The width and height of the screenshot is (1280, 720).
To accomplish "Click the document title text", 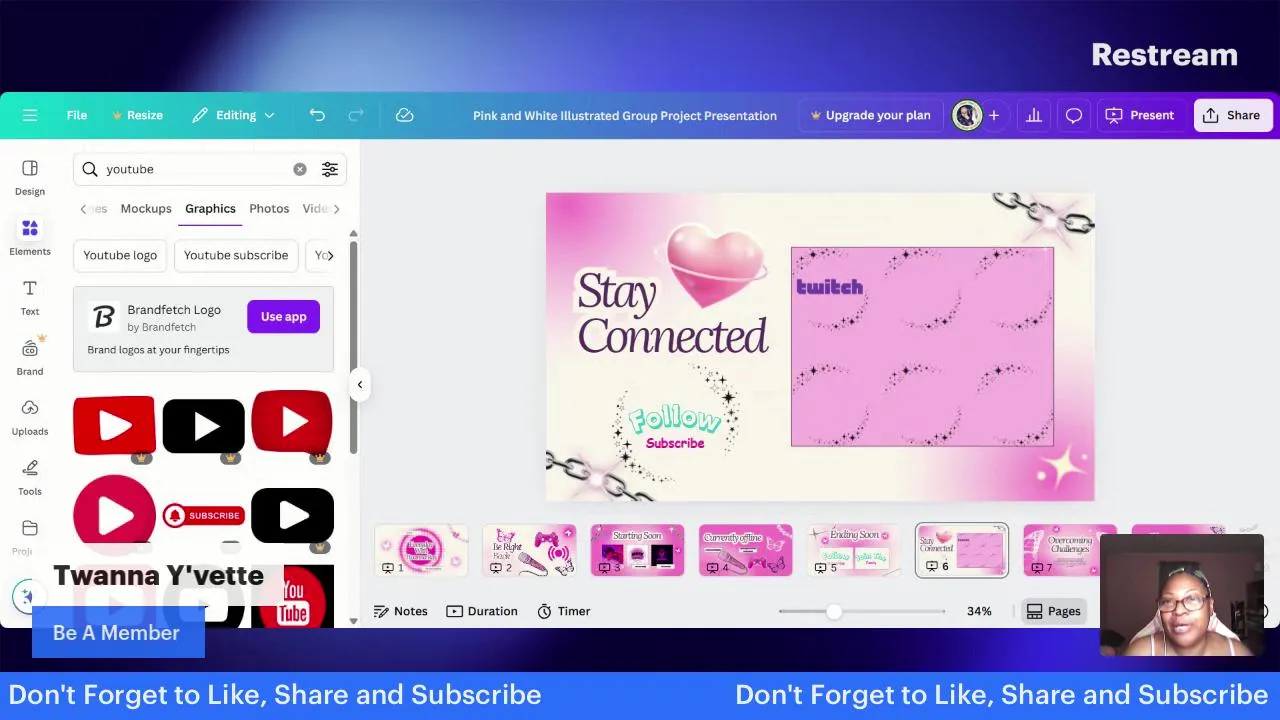I will coord(625,115).
